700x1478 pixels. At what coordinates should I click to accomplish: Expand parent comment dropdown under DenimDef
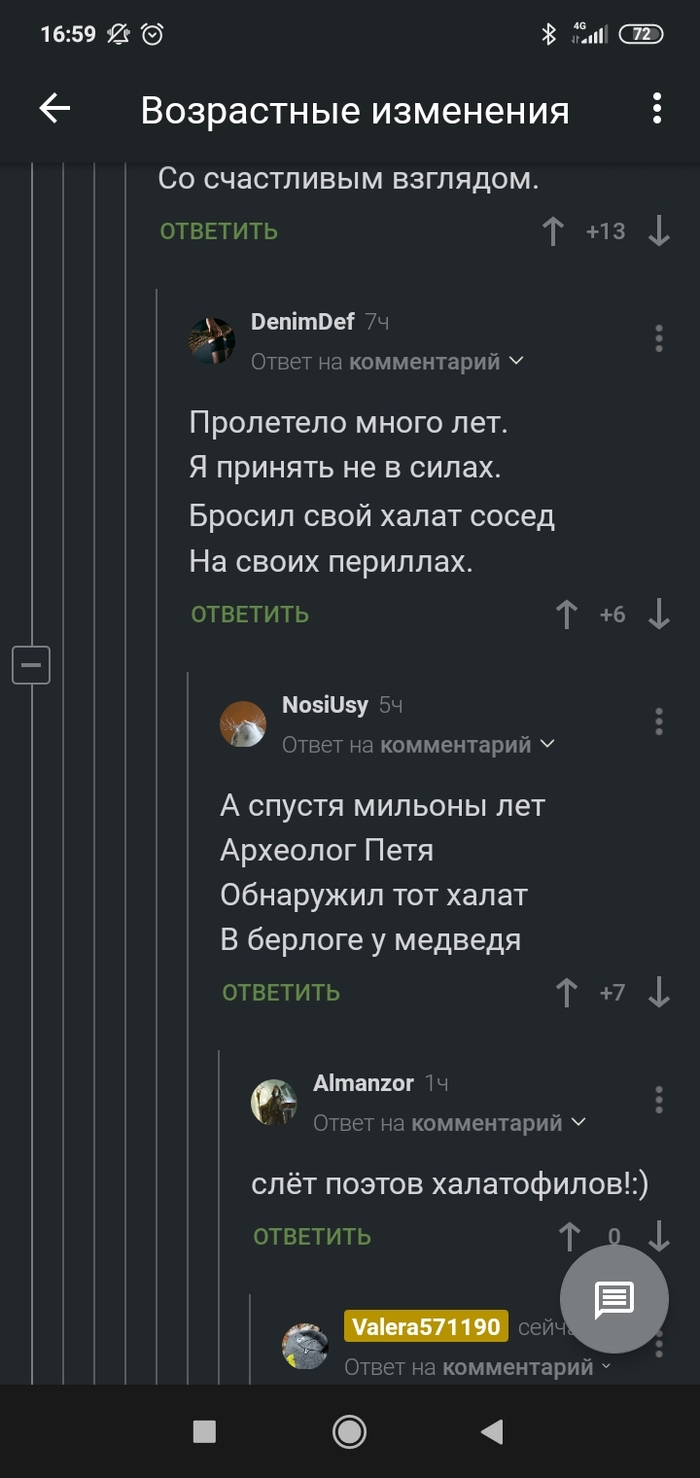tap(517, 361)
